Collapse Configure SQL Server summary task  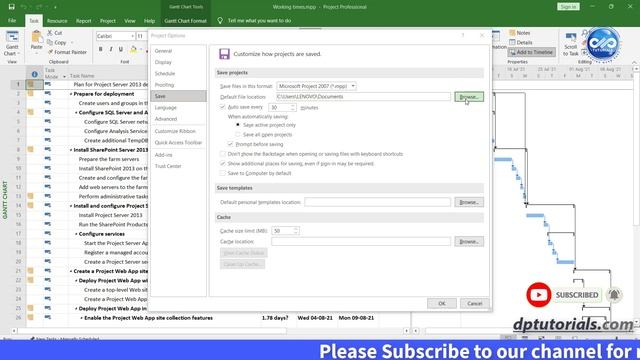76,112
